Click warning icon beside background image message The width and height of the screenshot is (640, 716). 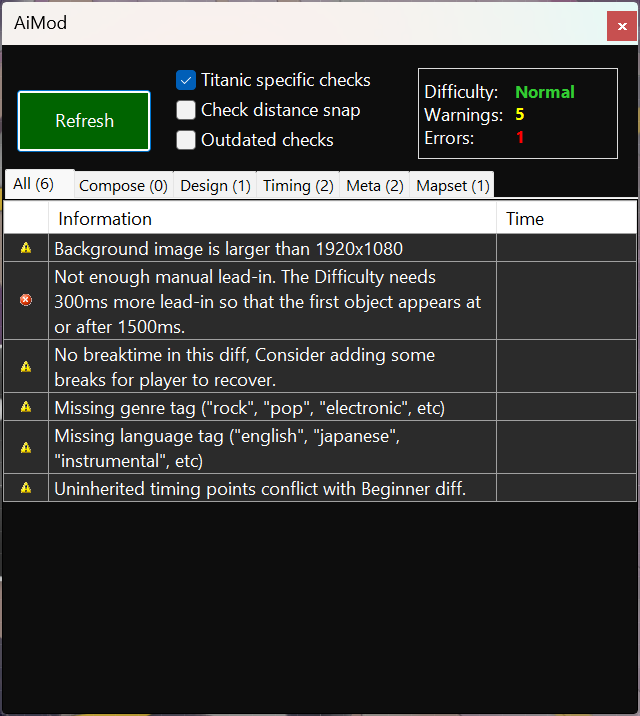click(x=26, y=248)
